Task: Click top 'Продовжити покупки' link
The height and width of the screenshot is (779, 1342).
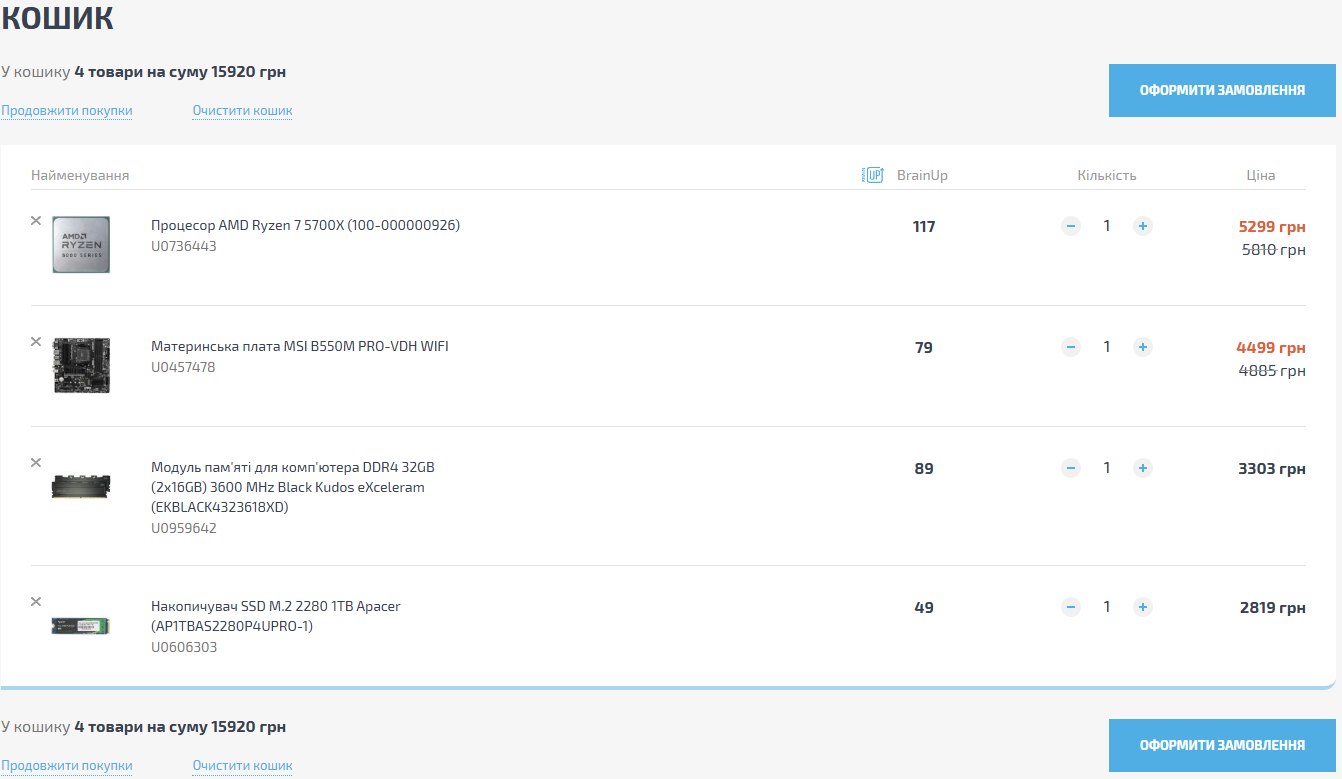Action: click(67, 111)
